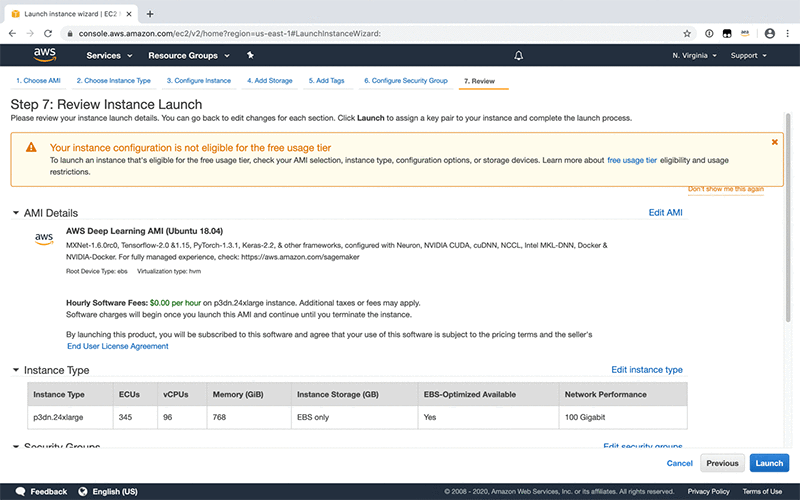This screenshot has width=800, height=500.
Task: Open the notifications bell
Action: [x=518, y=55]
